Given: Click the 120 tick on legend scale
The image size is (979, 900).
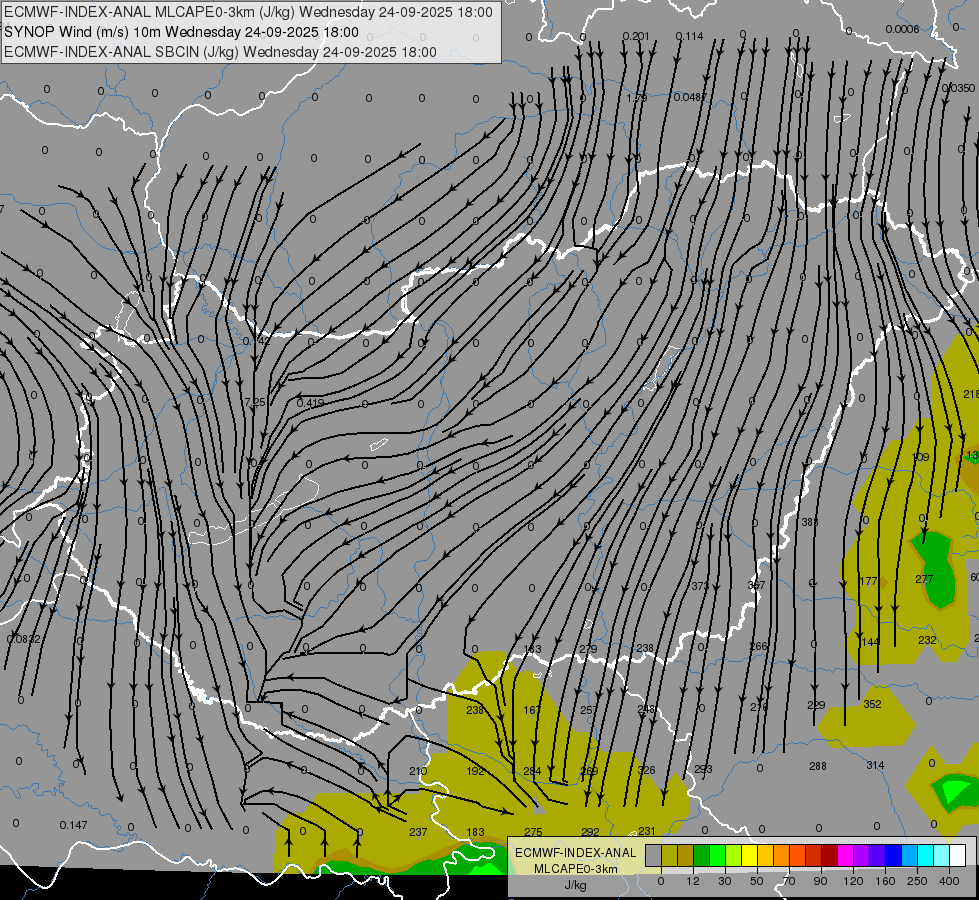Looking at the screenshot, I should tap(853, 881).
